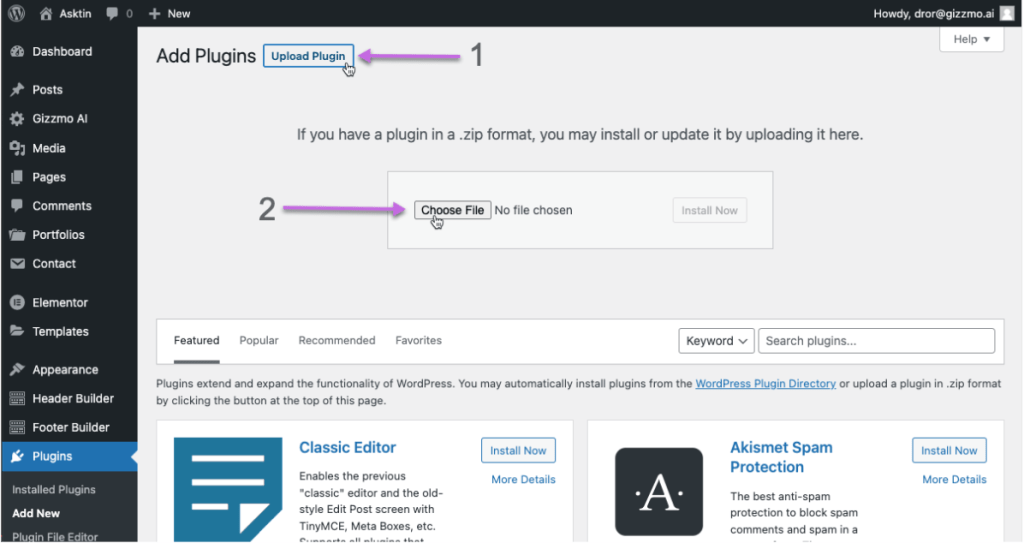This screenshot has height=543, width=1024.
Task: Open the Keyword search type dropdown
Action: pyautogui.click(x=716, y=341)
